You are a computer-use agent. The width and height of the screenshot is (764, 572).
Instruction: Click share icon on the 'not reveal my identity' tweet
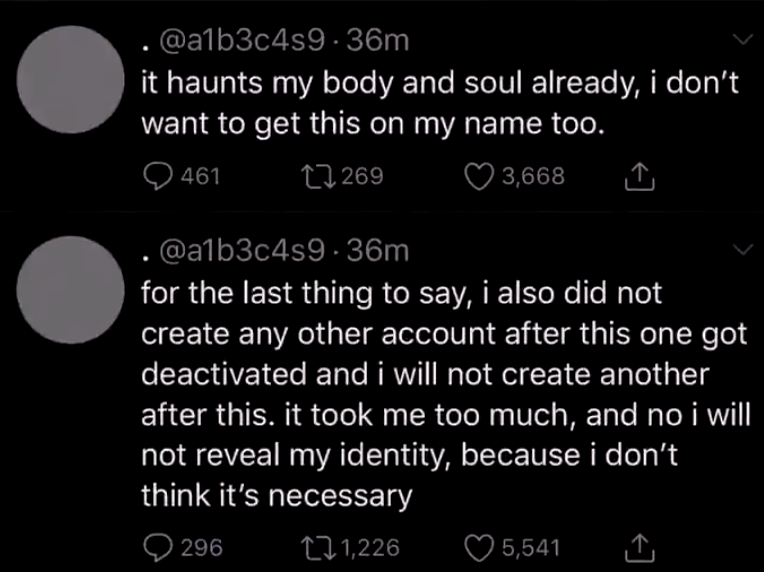tap(636, 547)
